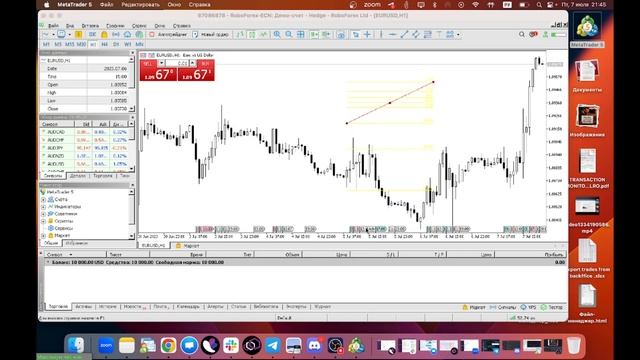Select the text label tool icon
Screen dimensions: 640x360
439,35
